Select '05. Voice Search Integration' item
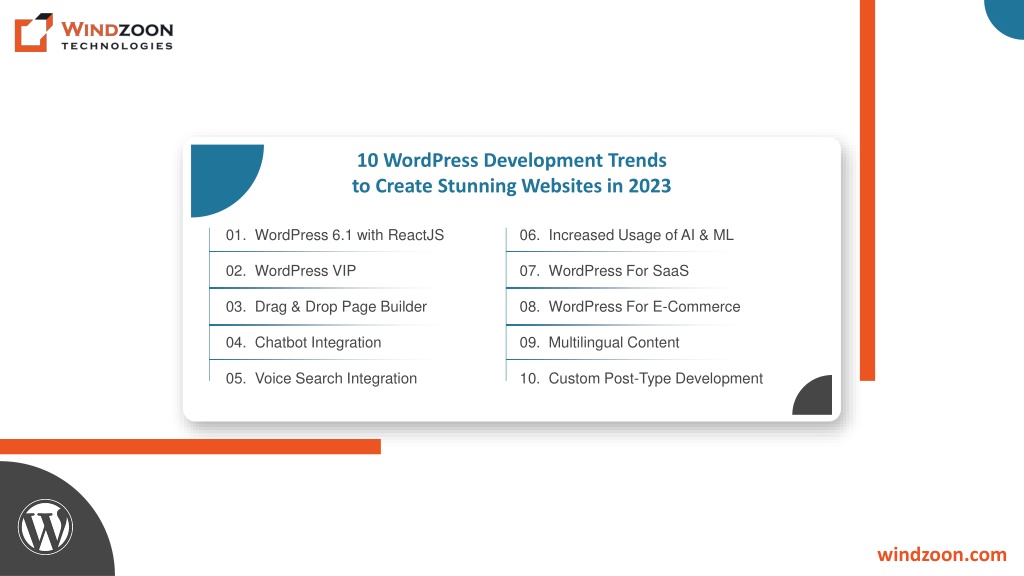 coord(321,379)
